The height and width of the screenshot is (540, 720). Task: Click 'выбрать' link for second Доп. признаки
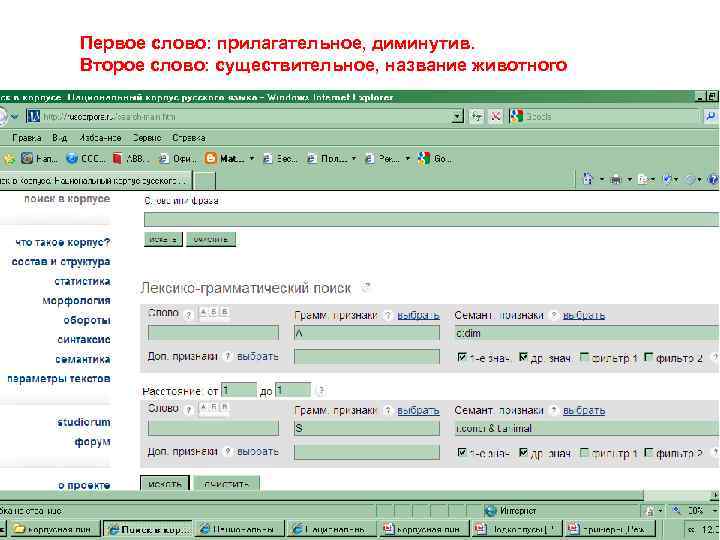(x=258, y=452)
